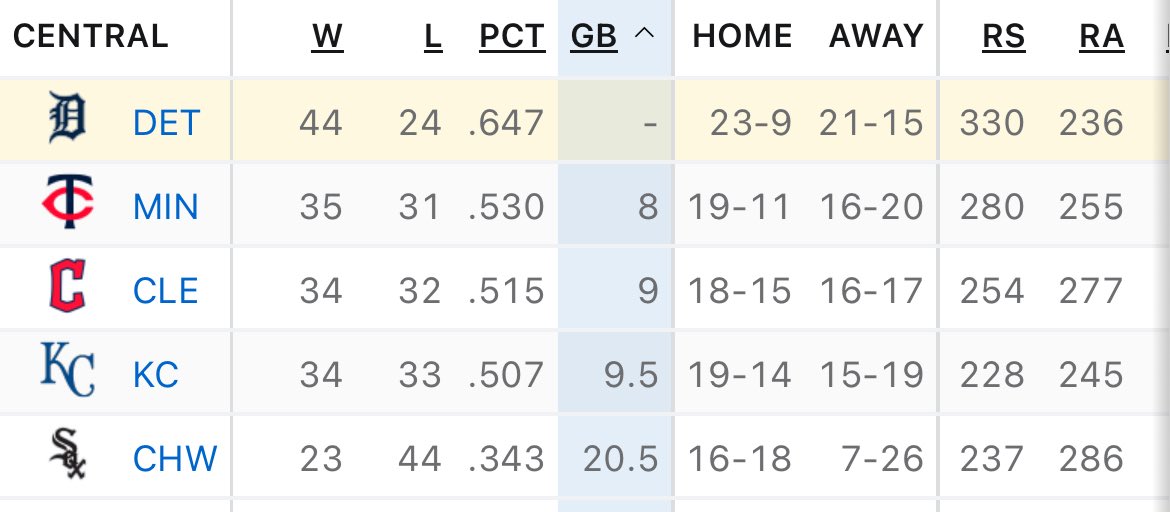This screenshot has width=1170, height=512.
Task: Open the KC team link
Action: coord(156,375)
